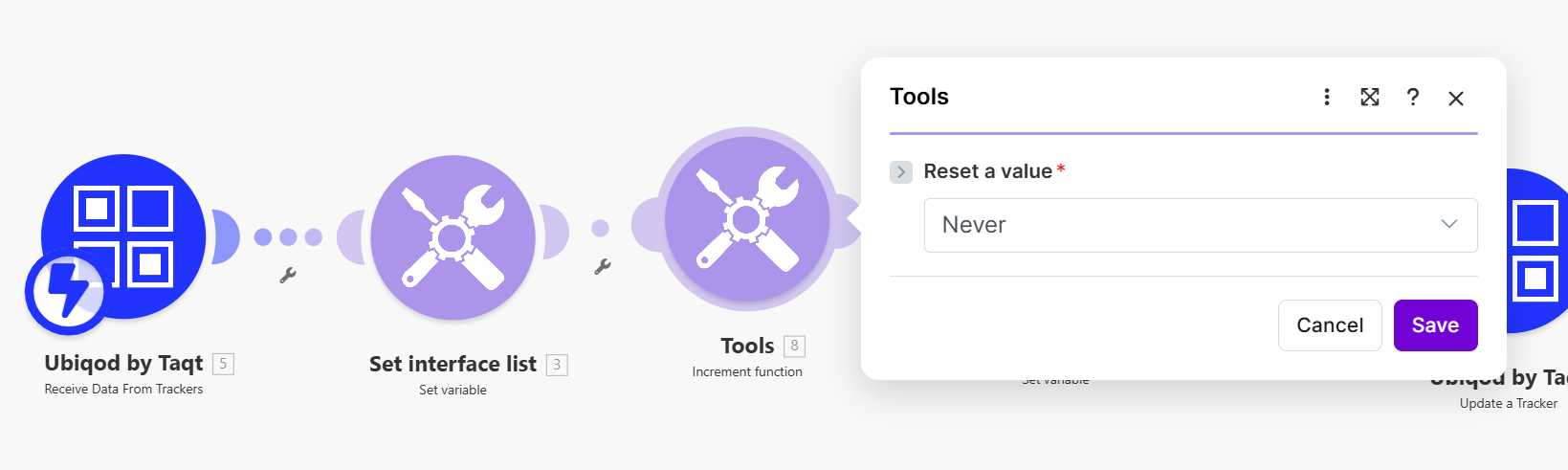Open the Reset a value dropdown

pyautogui.click(x=1200, y=225)
